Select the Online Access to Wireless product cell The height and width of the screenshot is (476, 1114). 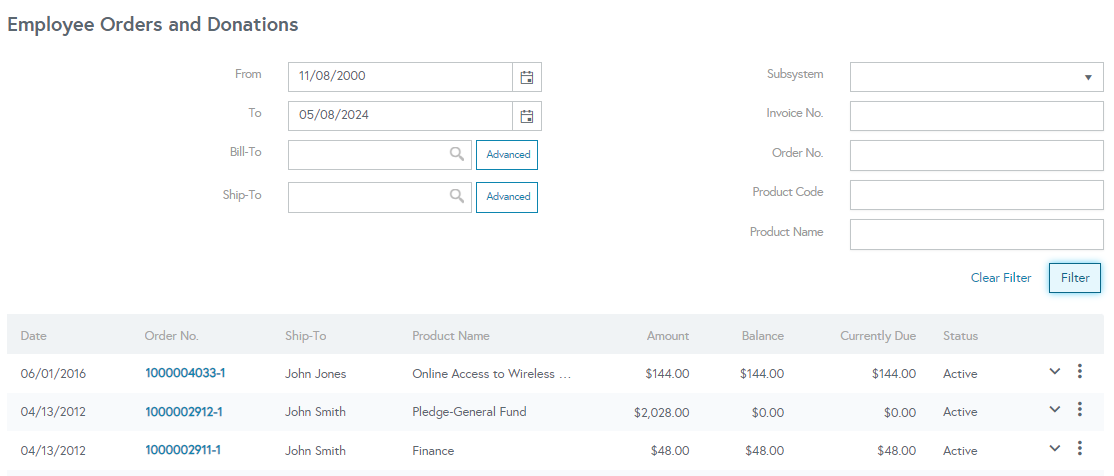click(492, 374)
